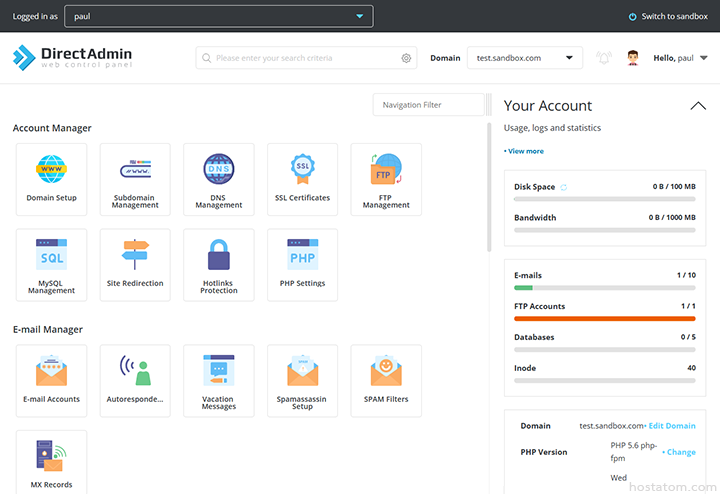720x494 pixels.
Task: Open the logged-in user dropdown
Action: pos(218,16)
